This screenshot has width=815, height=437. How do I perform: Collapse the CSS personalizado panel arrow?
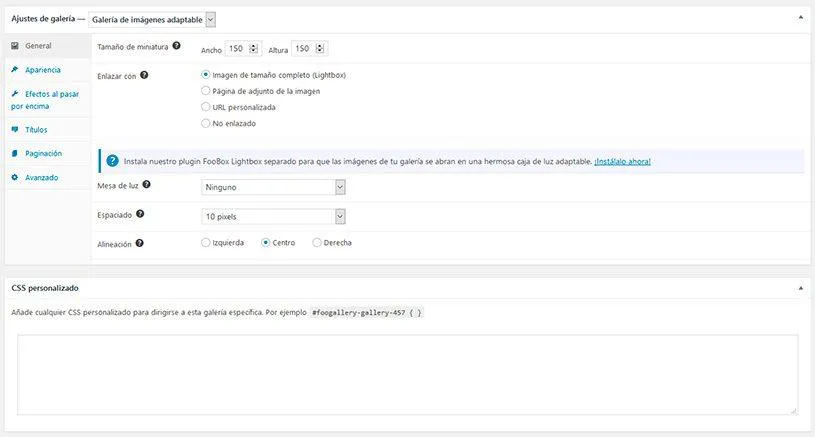coord(799,288)
